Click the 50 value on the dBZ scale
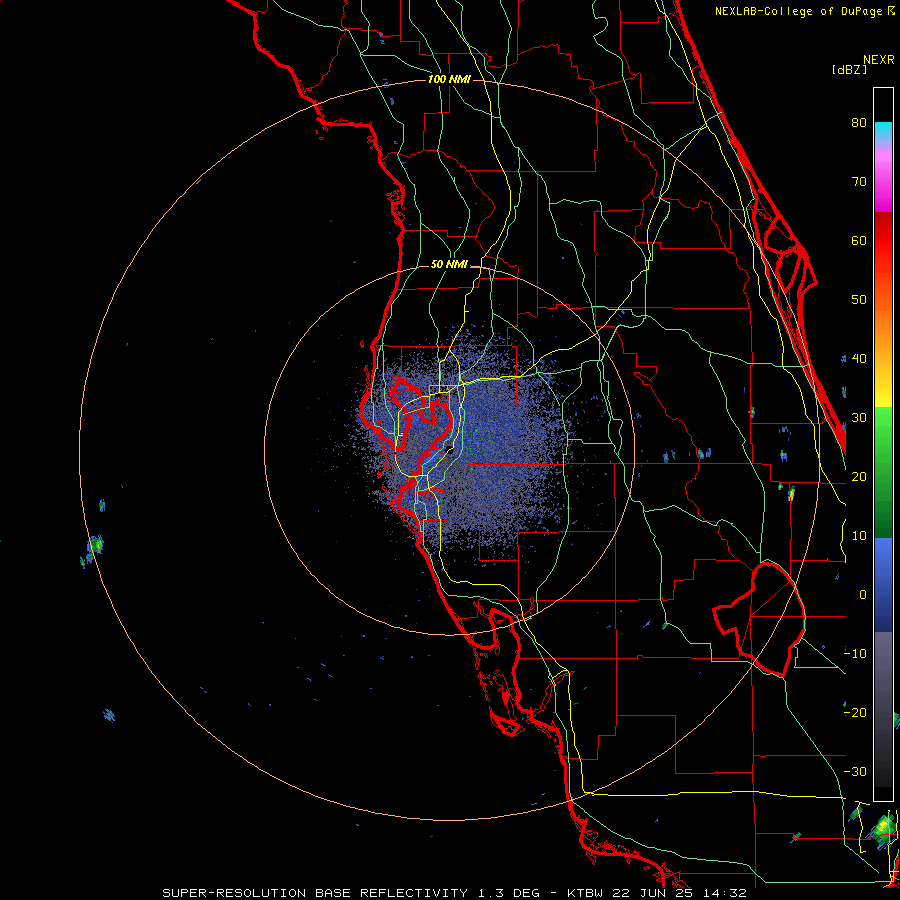Image resolution: width=900 pixels, height=900 pixels. tap(859, 300)
